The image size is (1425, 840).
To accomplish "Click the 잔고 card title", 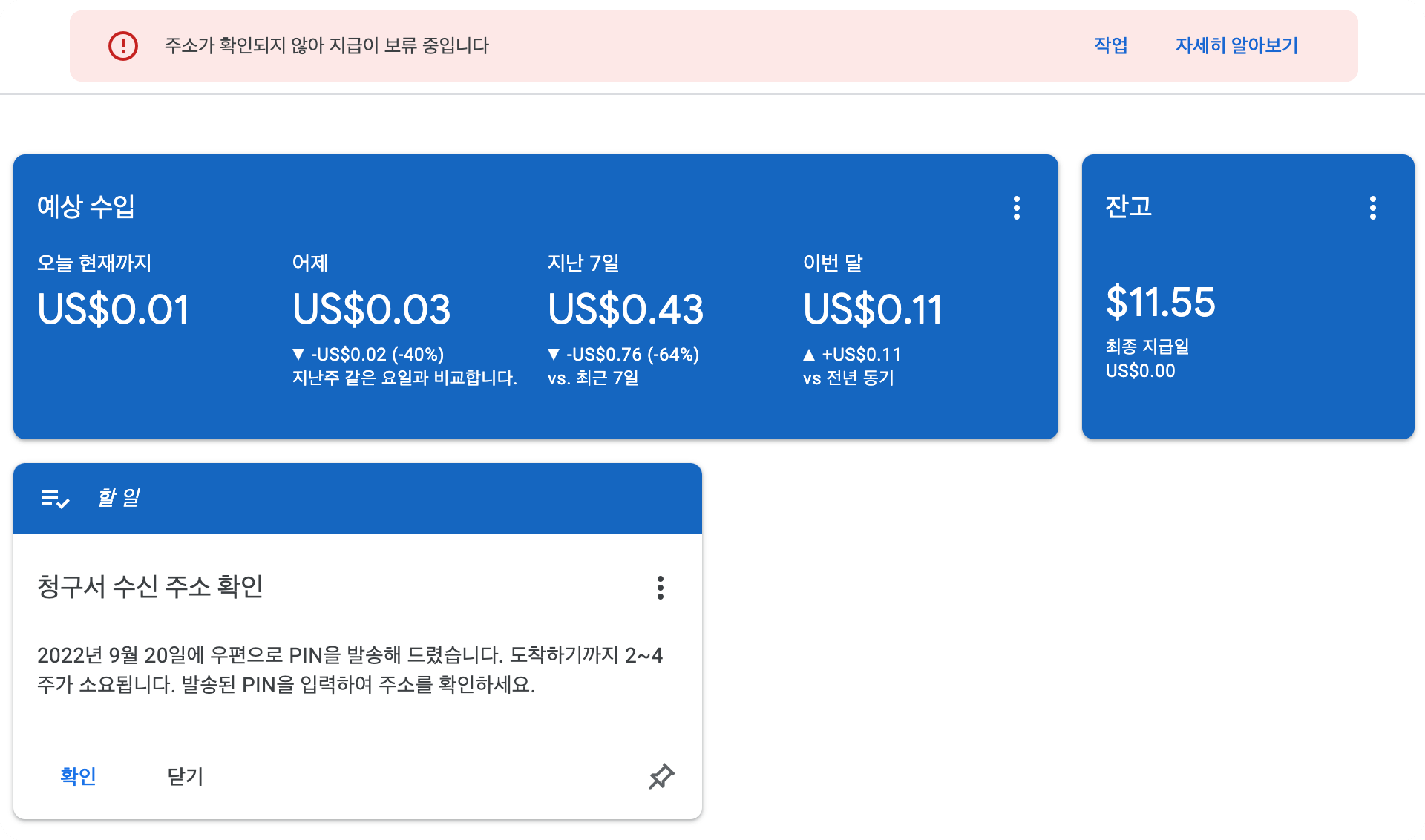I will pyautogui.click(x=1128, y=206).
